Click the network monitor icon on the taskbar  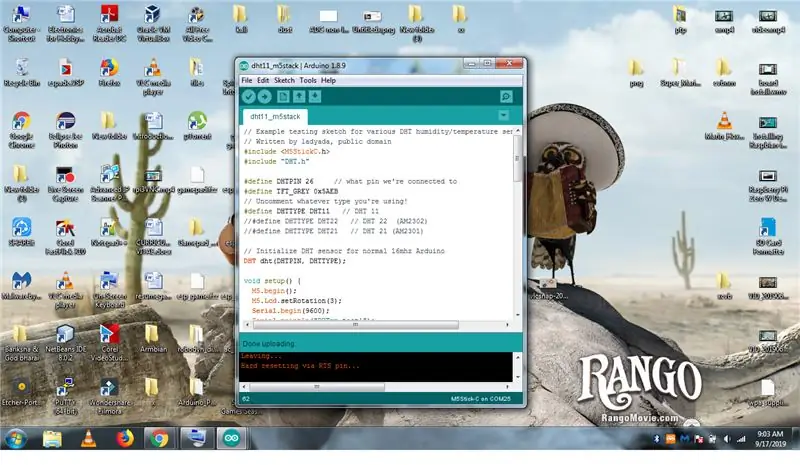[x=195, y=438]
